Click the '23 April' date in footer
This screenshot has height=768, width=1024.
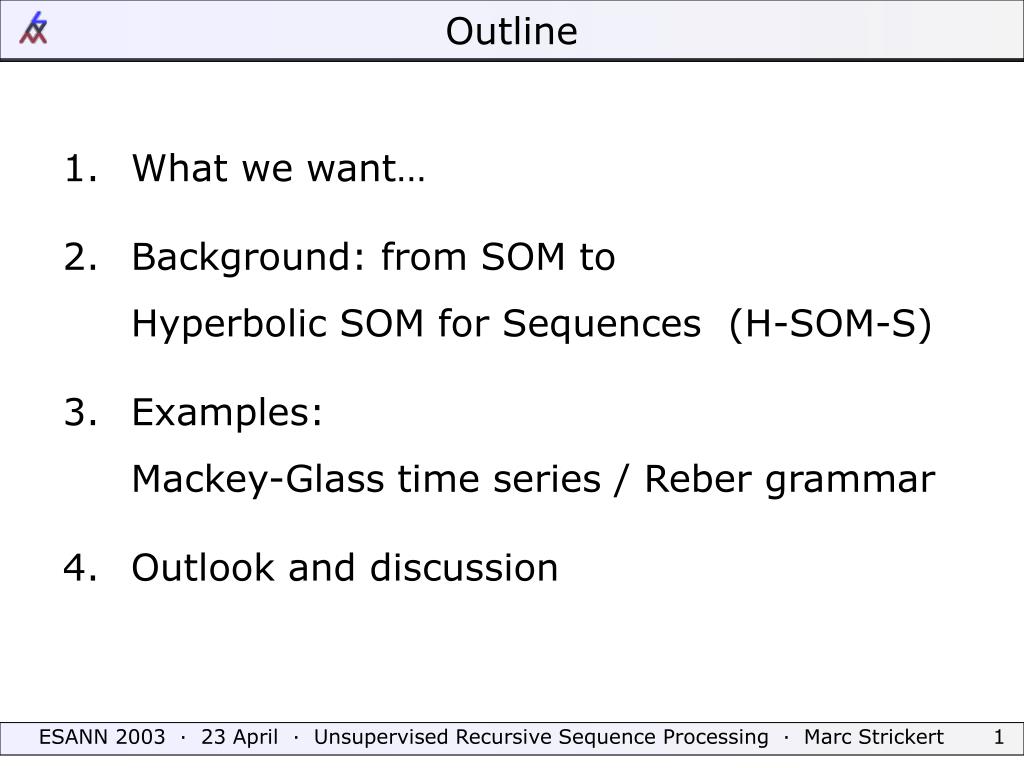pyautogui.click(x=239, y=737)
